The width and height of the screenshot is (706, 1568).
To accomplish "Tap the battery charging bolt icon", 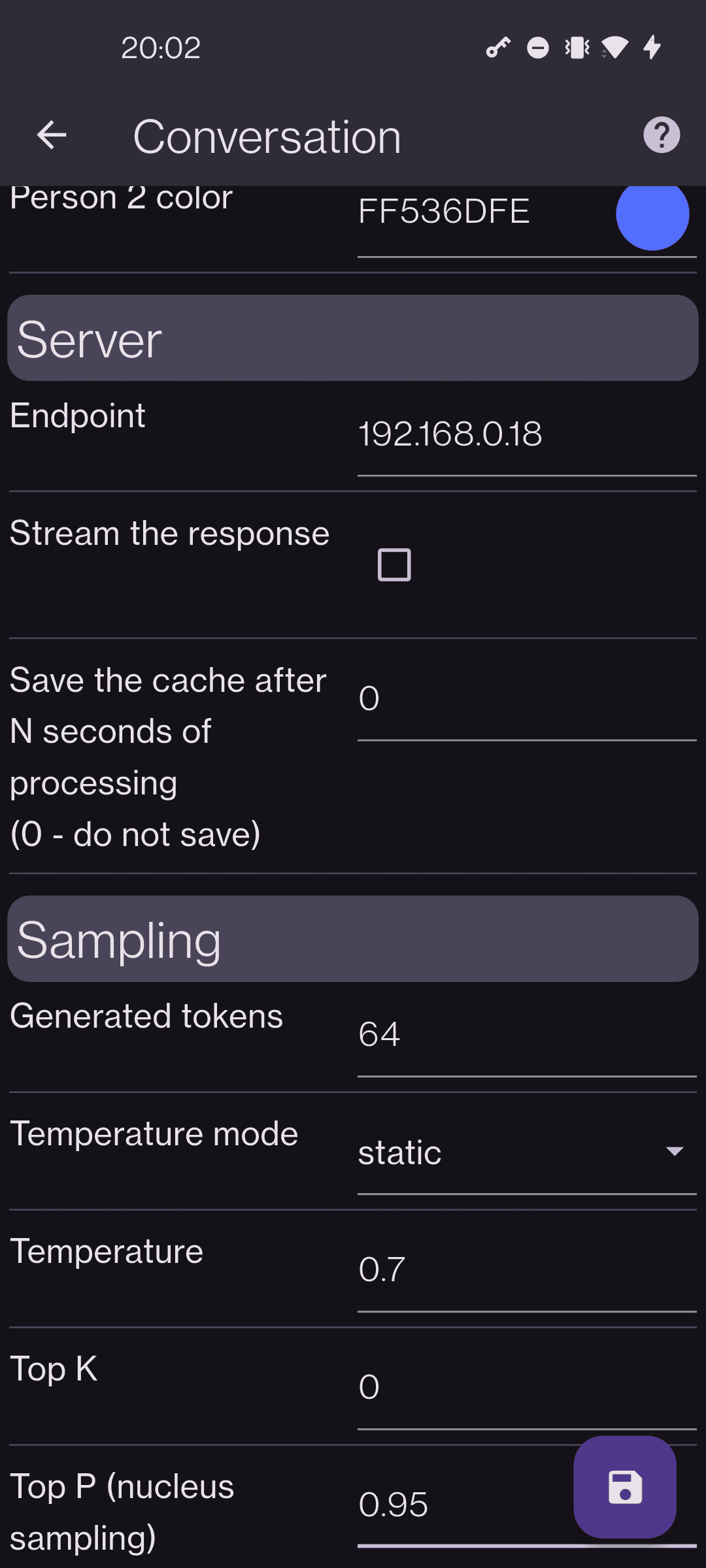I will point(652,48).
